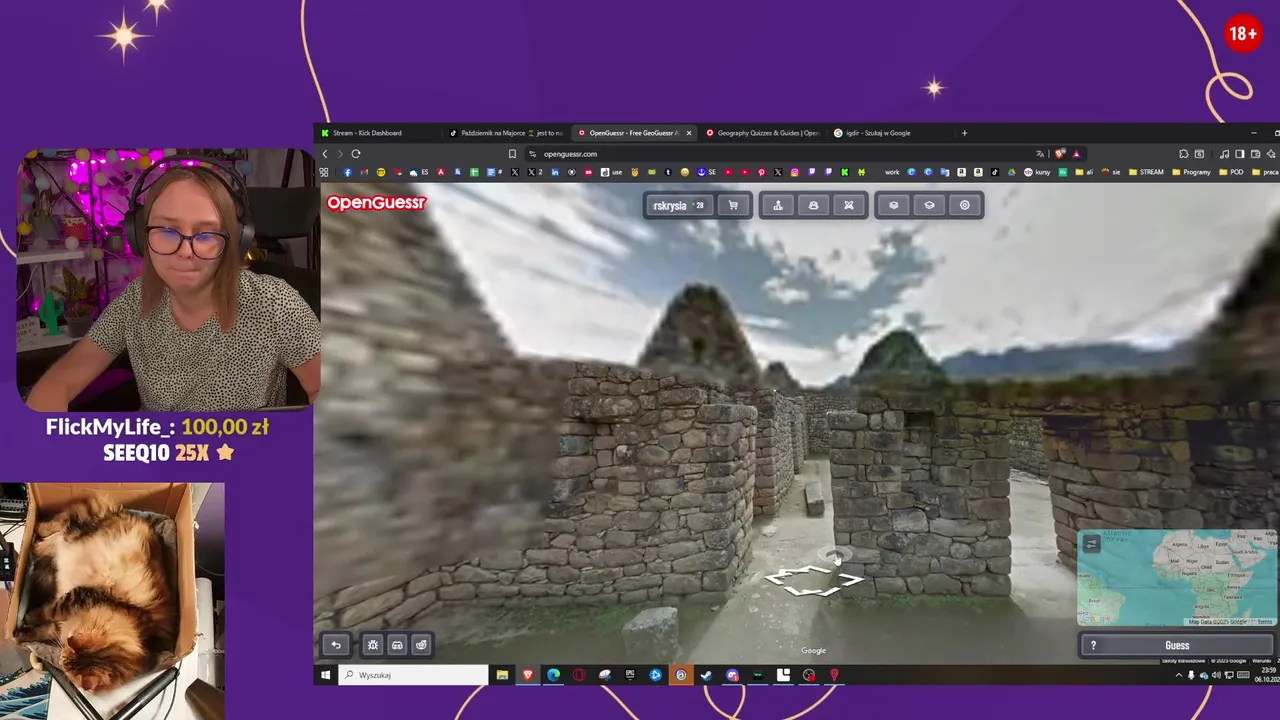Open the OpenGuessr shop cart icon
This screenshot has width=1280, height=720.
(x=733, y=205)
